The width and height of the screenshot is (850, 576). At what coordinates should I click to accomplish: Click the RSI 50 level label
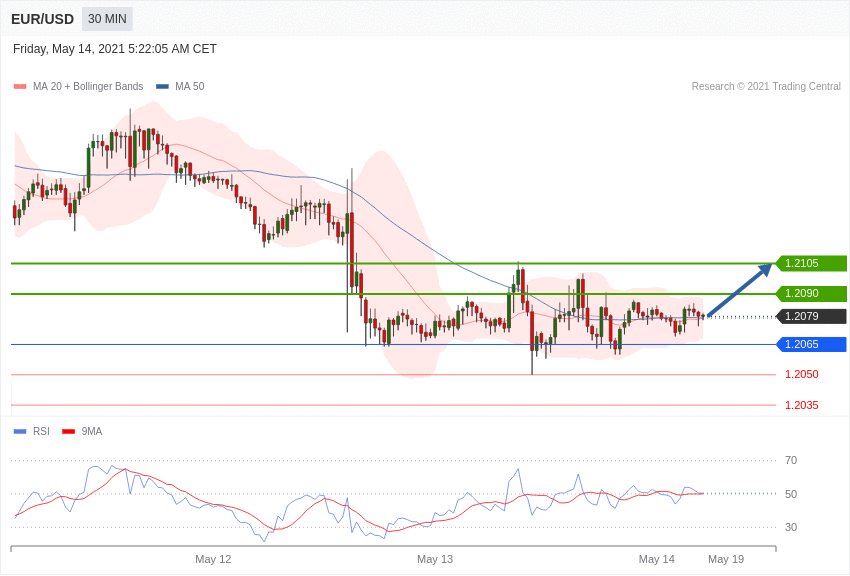tap(791, 494)
